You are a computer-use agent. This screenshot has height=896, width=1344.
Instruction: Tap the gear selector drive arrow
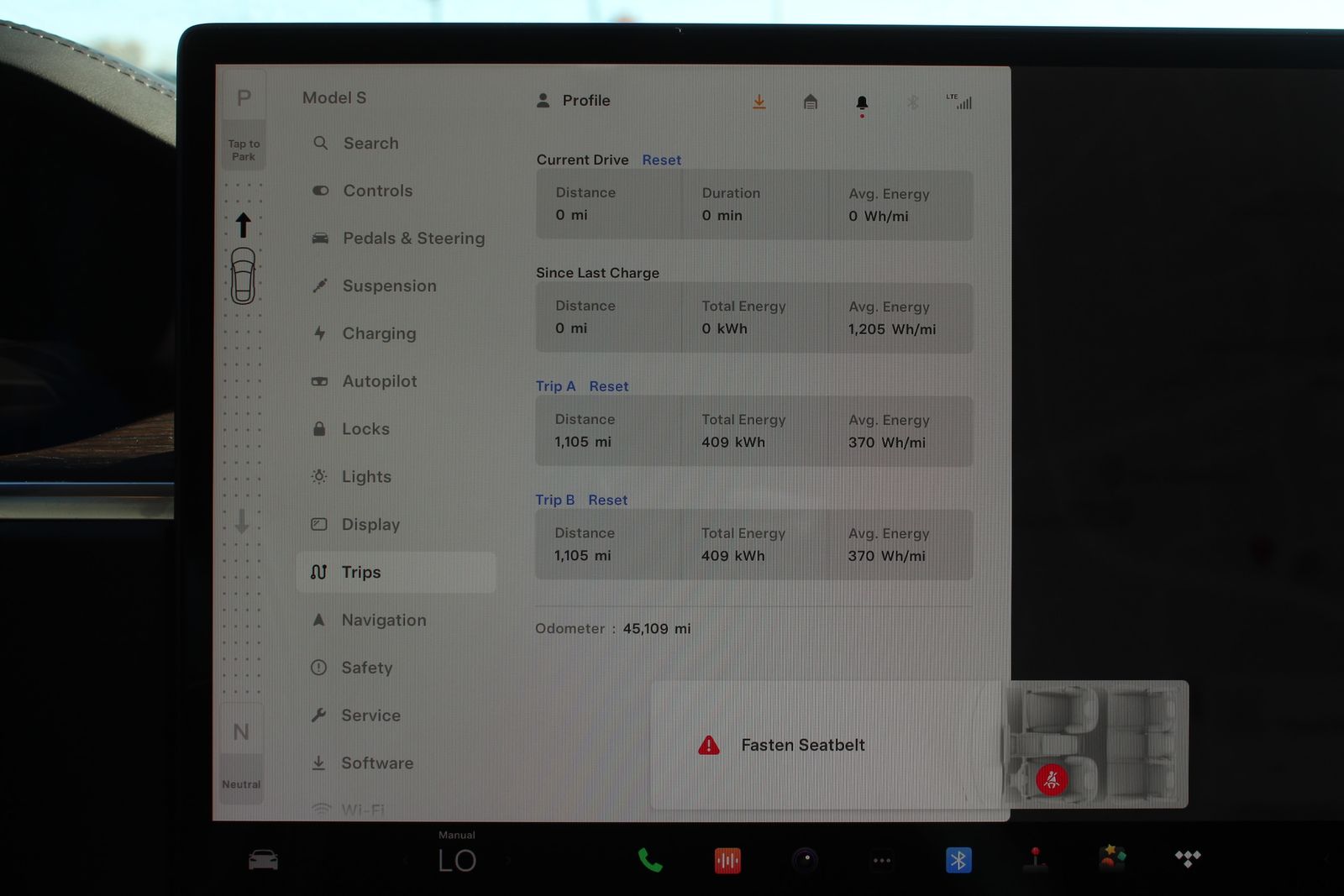coord(244,225)
